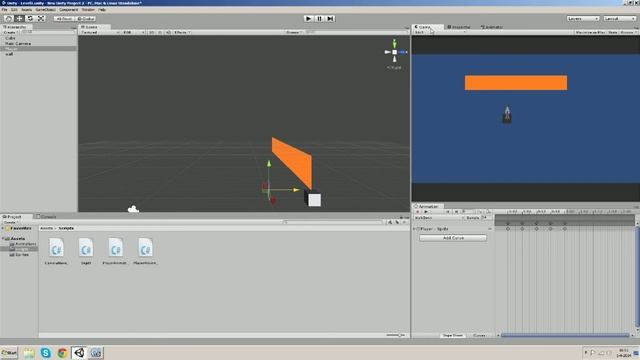Open the Window menu

[88, 9]
